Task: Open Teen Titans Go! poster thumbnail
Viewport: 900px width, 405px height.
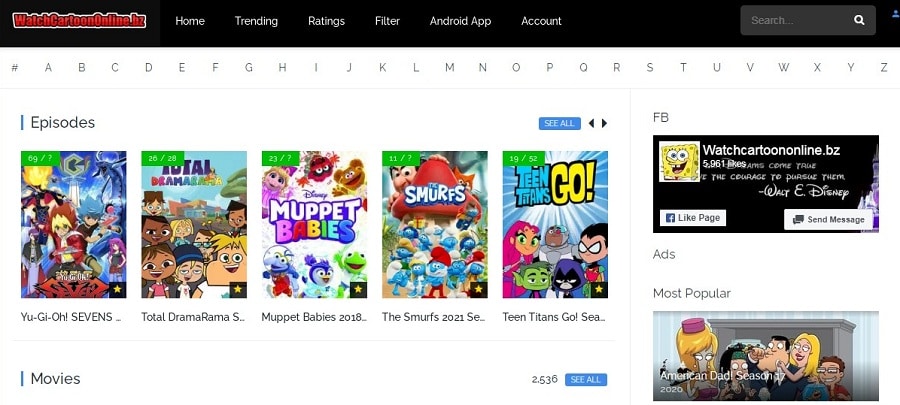Action: pos(555,224)
